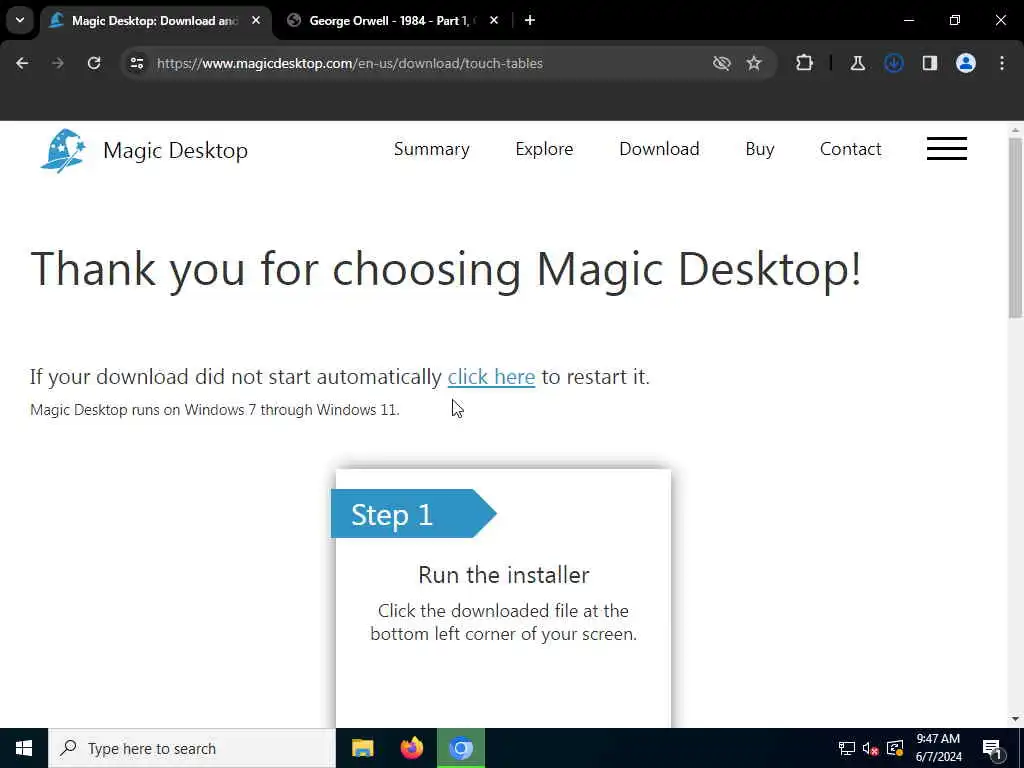Click the scrollbar down arrow

coord(1016,719)
